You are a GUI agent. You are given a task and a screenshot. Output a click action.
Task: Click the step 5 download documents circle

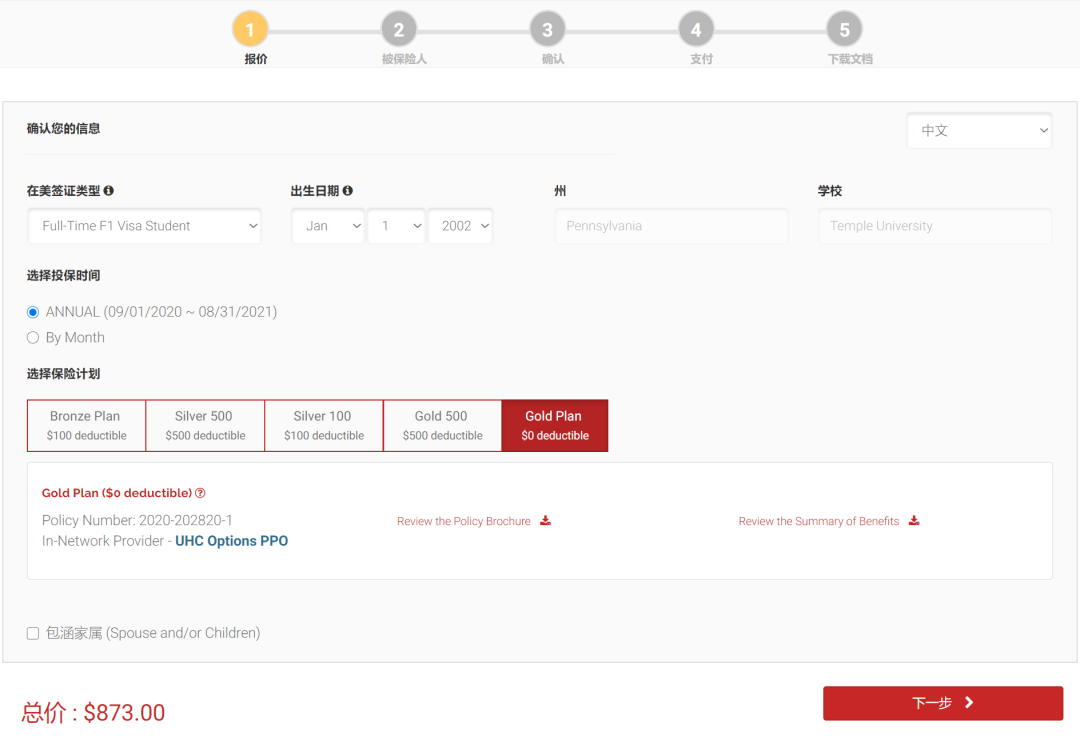coord(845,30)
